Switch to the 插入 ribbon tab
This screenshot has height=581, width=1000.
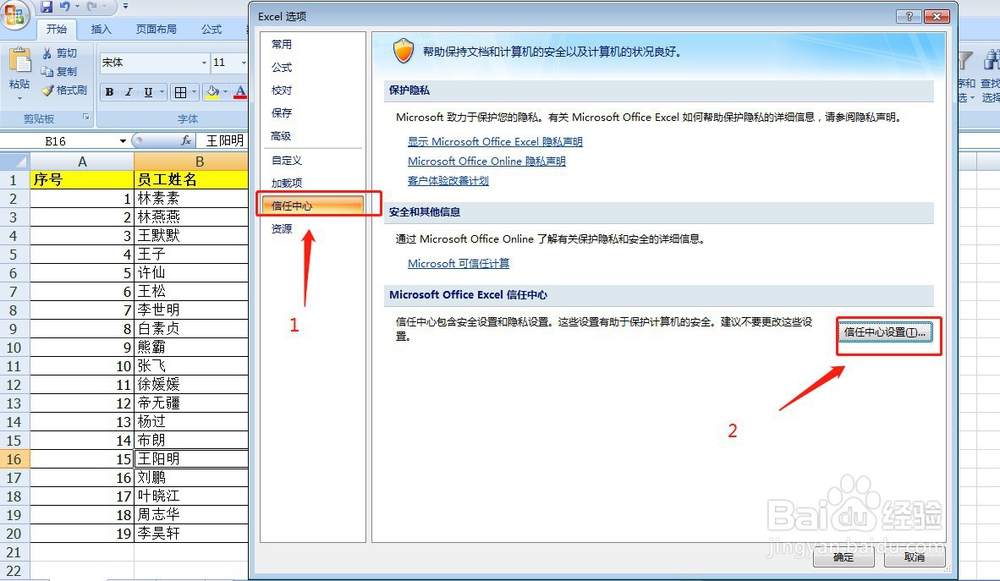[x=101, y=29]
